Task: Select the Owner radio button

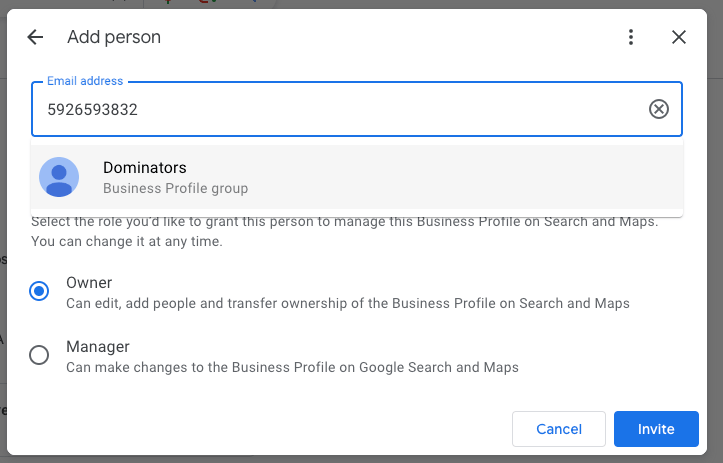Action: (x=39, y=291)
